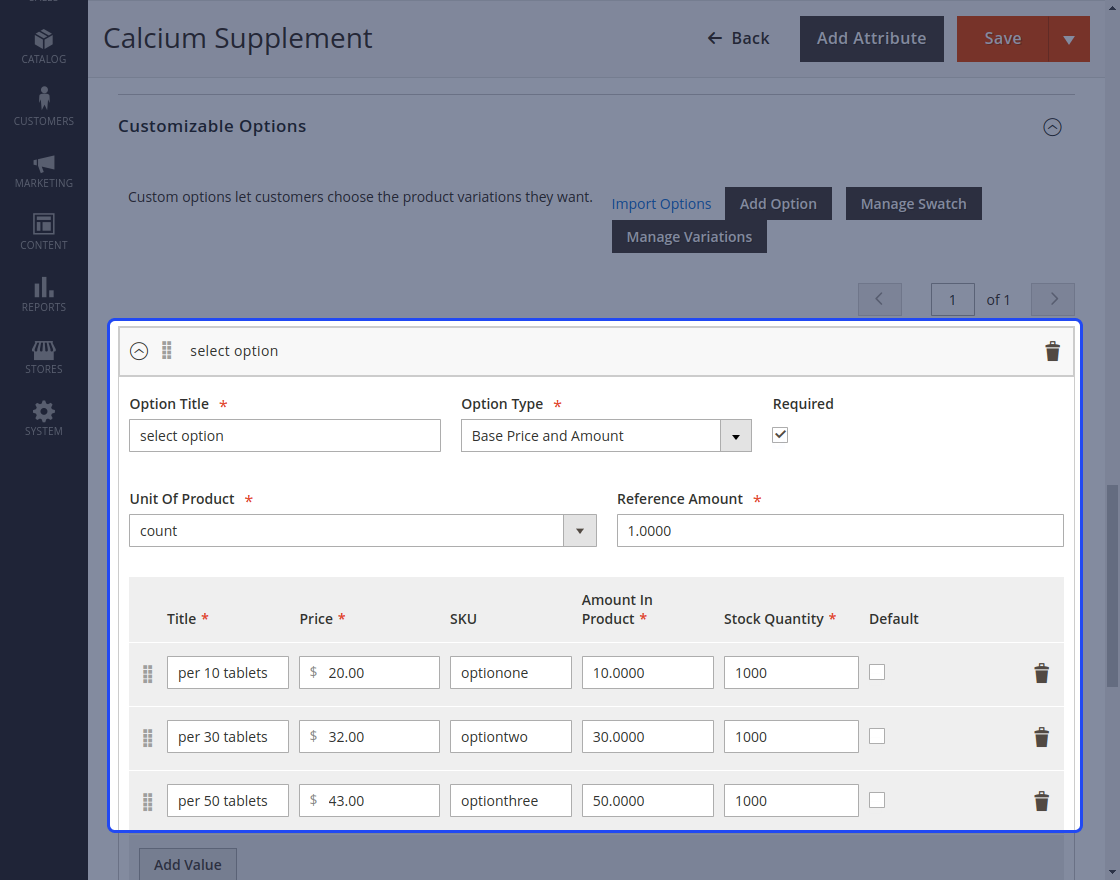This screenshot has height=880, width=1120.
Task: Edit title field 'per 50 tablets'
Action: tap(227, 801)
